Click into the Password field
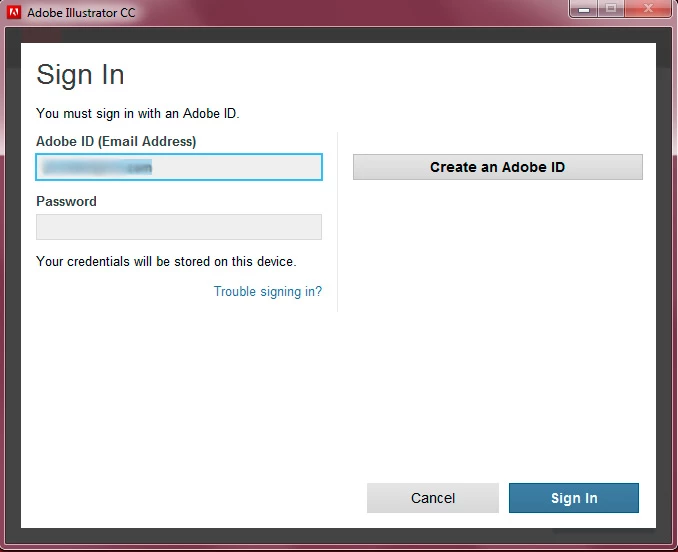Screen dimensions: 678x552 [179, 227]
